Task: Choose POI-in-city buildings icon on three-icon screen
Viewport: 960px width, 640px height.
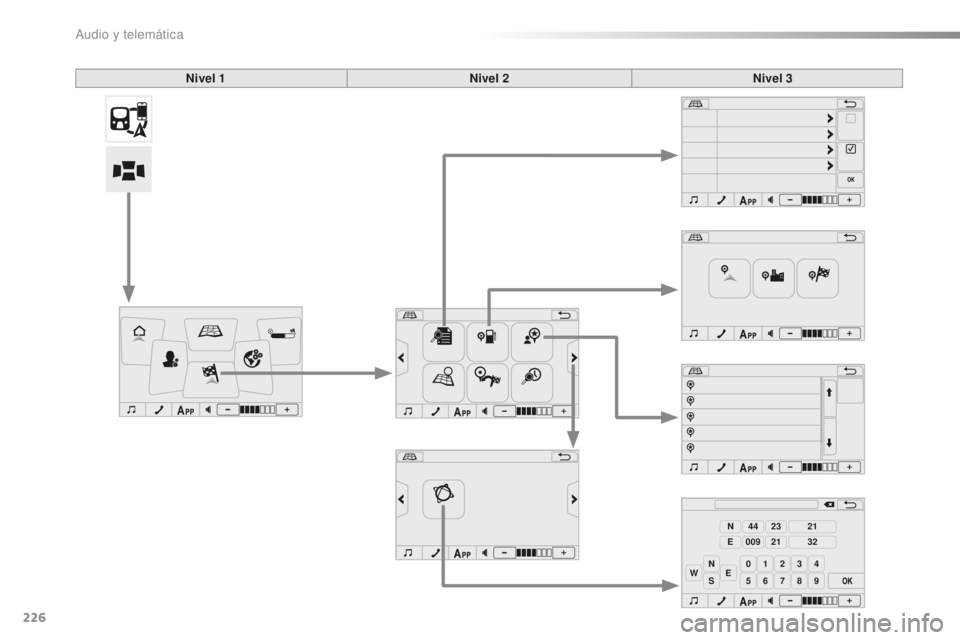Action: coord(773,276)
